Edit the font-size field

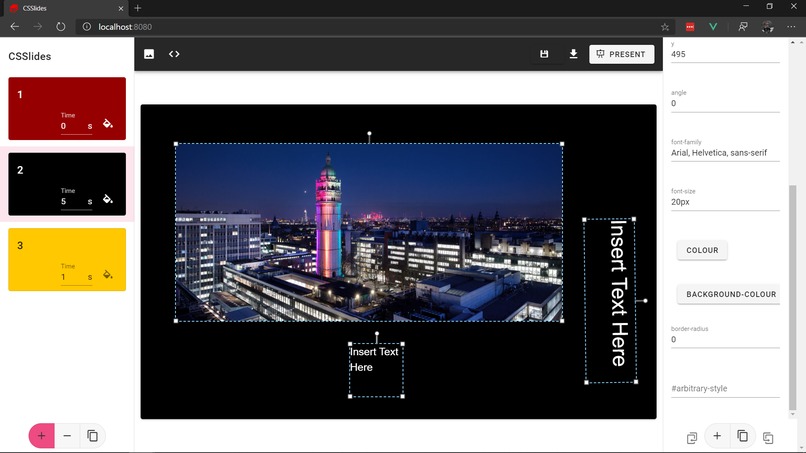(725, 202)
